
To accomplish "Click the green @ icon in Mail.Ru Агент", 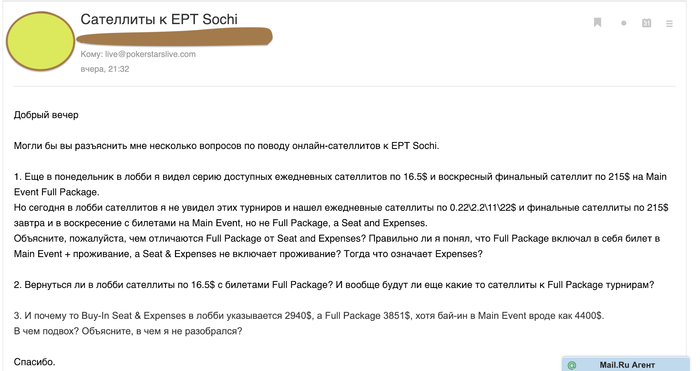I will [571, 365].
